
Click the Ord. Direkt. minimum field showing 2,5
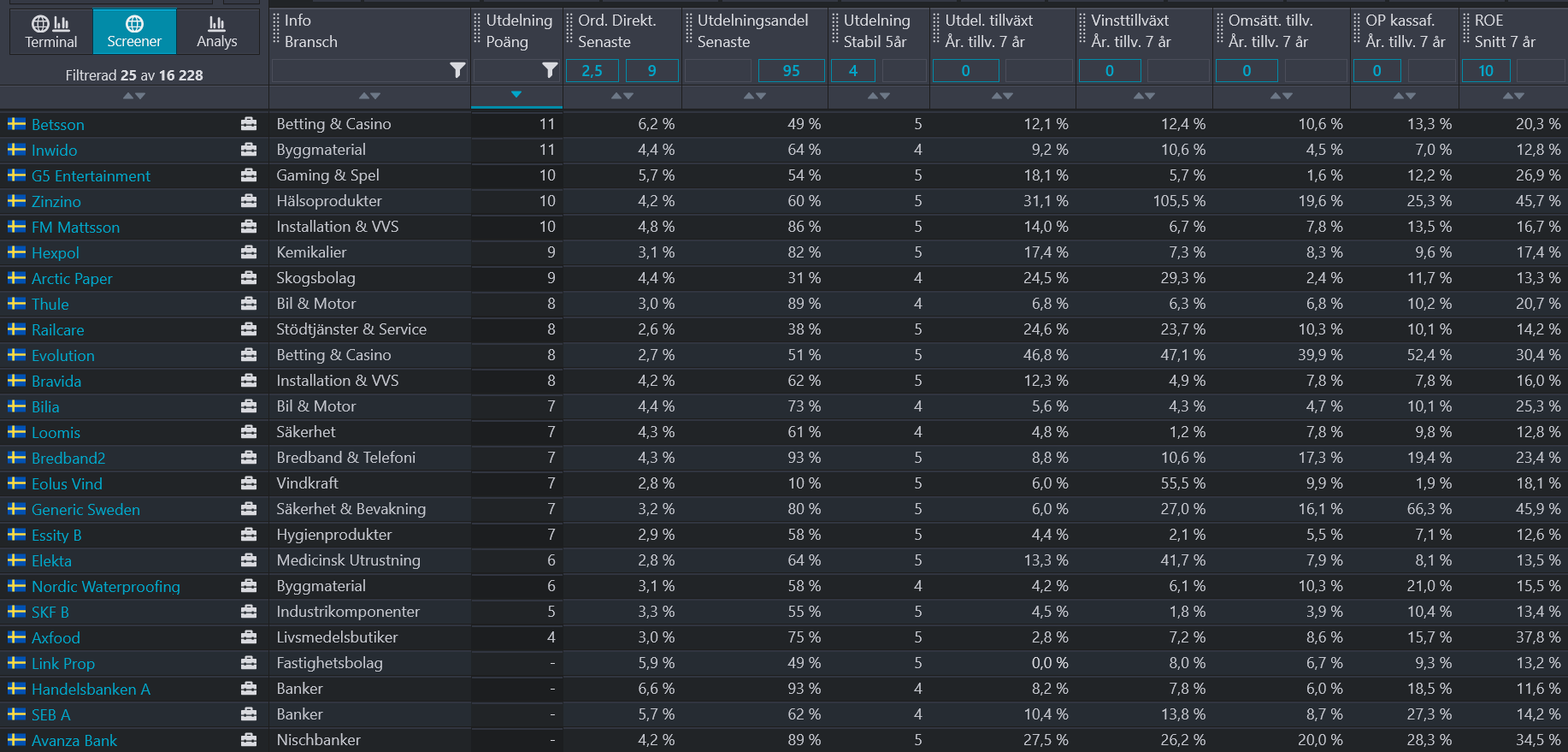tap(592, 71)
